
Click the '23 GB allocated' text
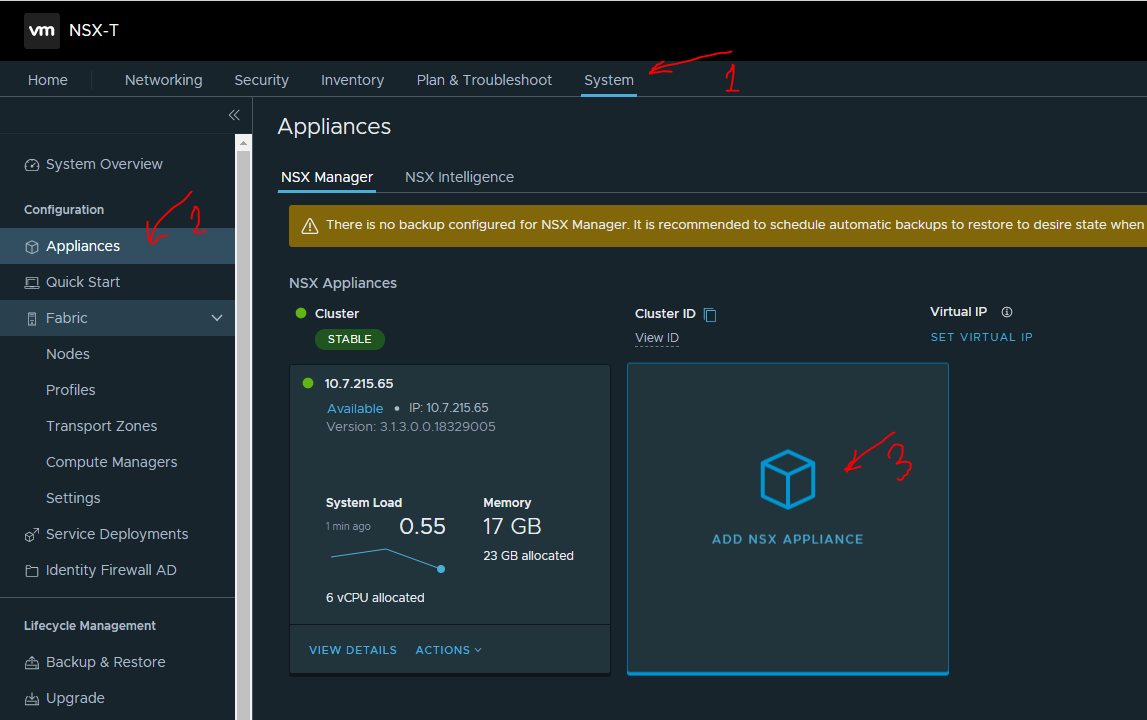pos(528,556)
